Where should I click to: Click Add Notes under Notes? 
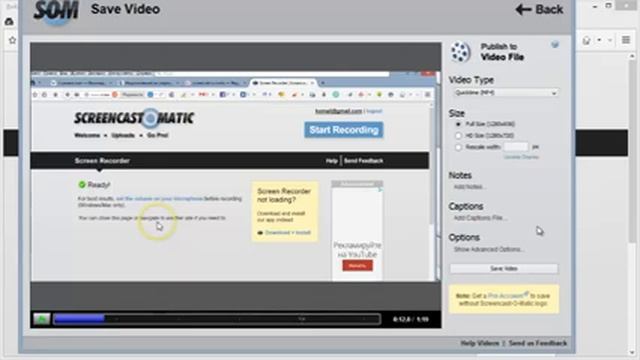click(x=469, y=187)
